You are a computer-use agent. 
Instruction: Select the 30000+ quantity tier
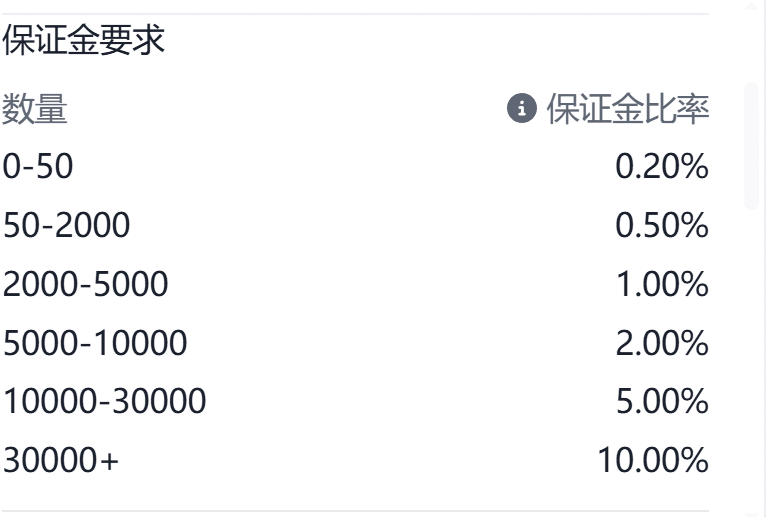tap(60, 460)
